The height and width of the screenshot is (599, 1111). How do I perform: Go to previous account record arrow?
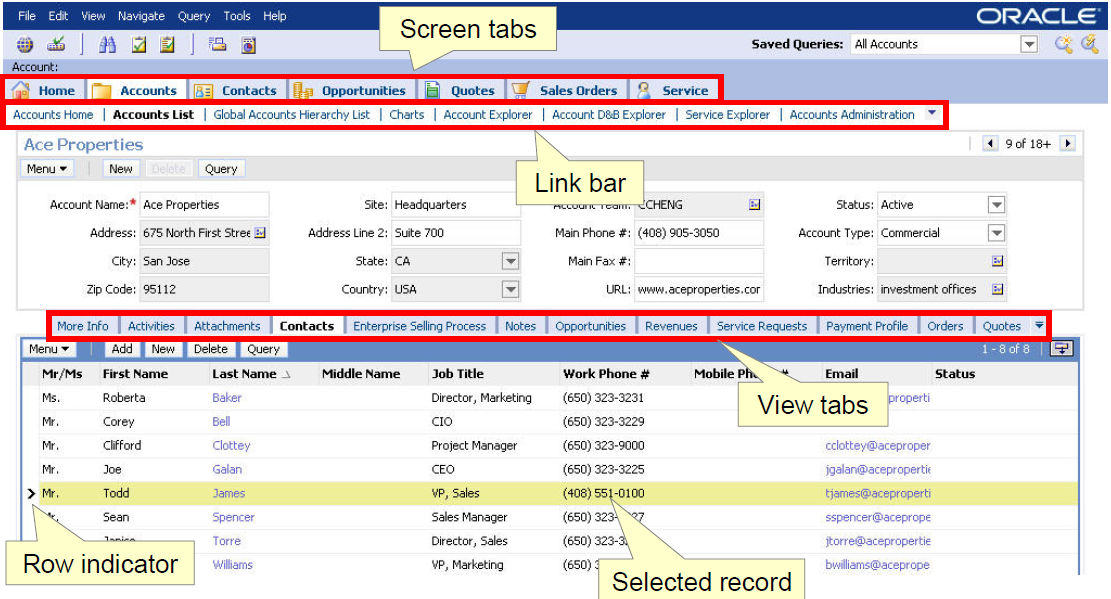pyautogui.click(x=991, y=144)
